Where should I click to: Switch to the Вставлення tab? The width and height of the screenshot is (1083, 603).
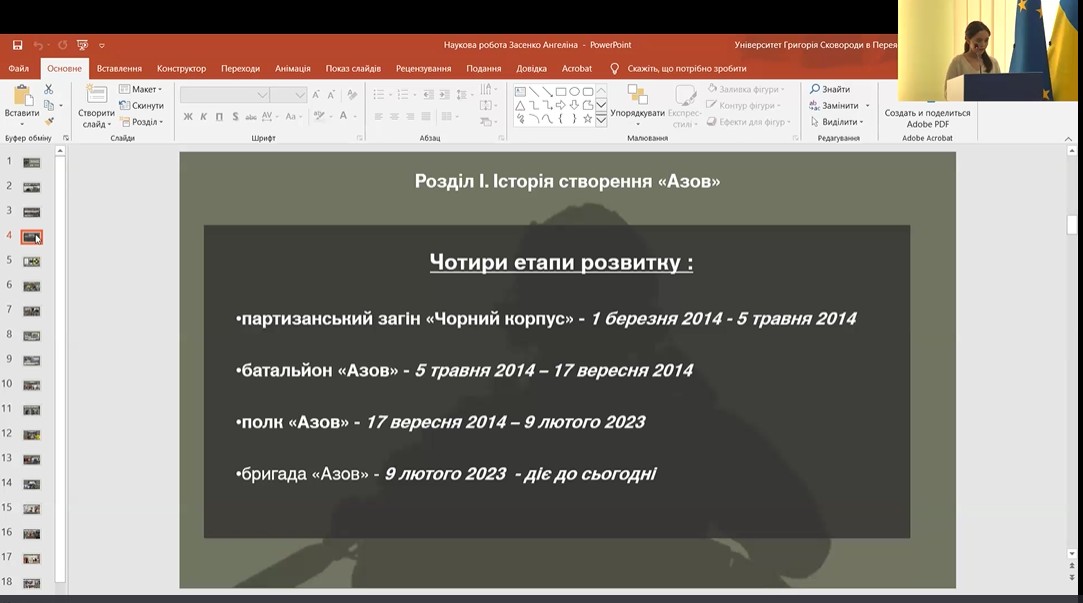point(119,68)
